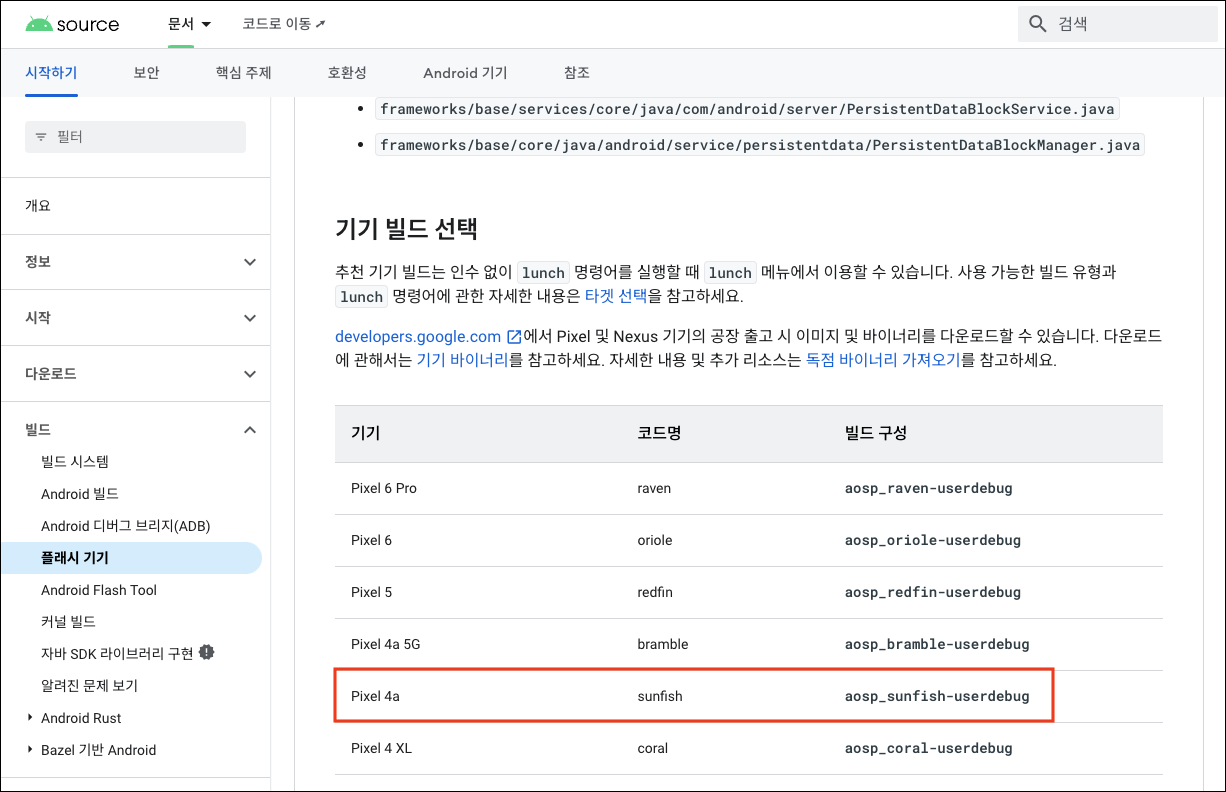Click the 빌드 구성 column header
The image size is (1226, 792).
click(x=876, y=434)
